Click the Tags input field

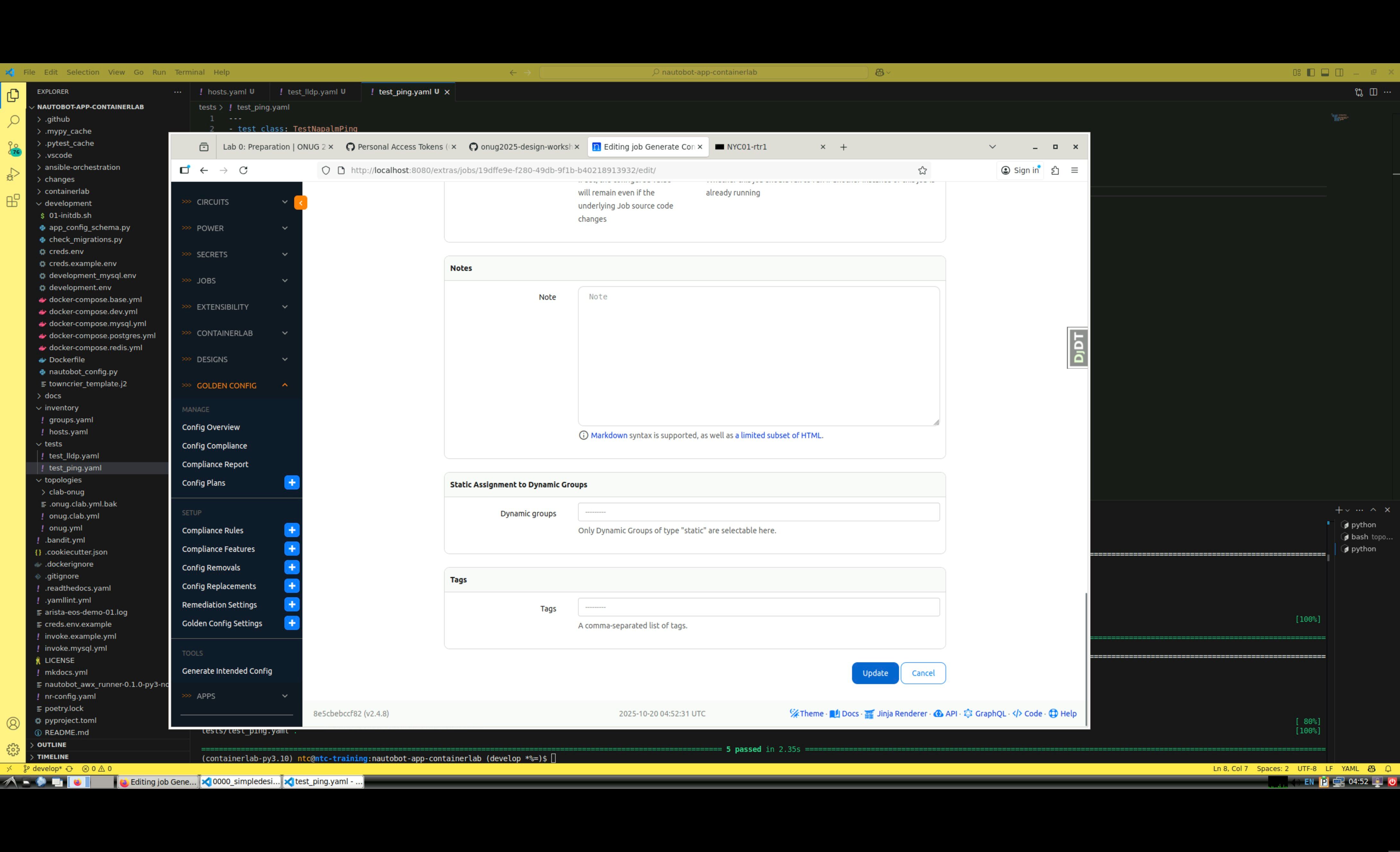(x=758, y=607)
